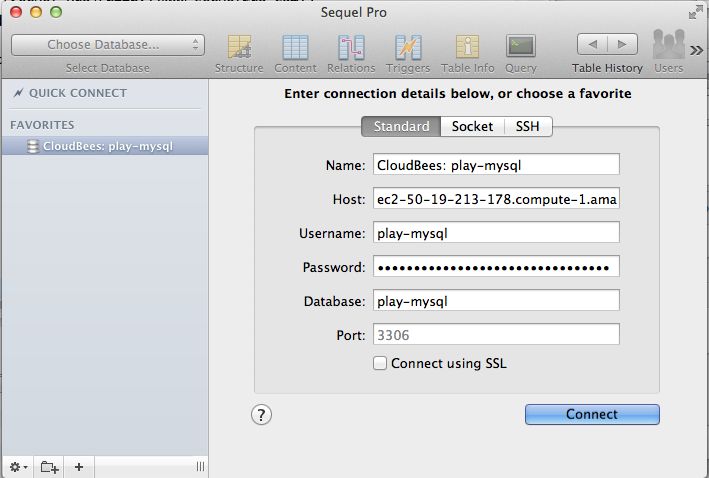Open help with the question mark button

[x=261, y=415]
